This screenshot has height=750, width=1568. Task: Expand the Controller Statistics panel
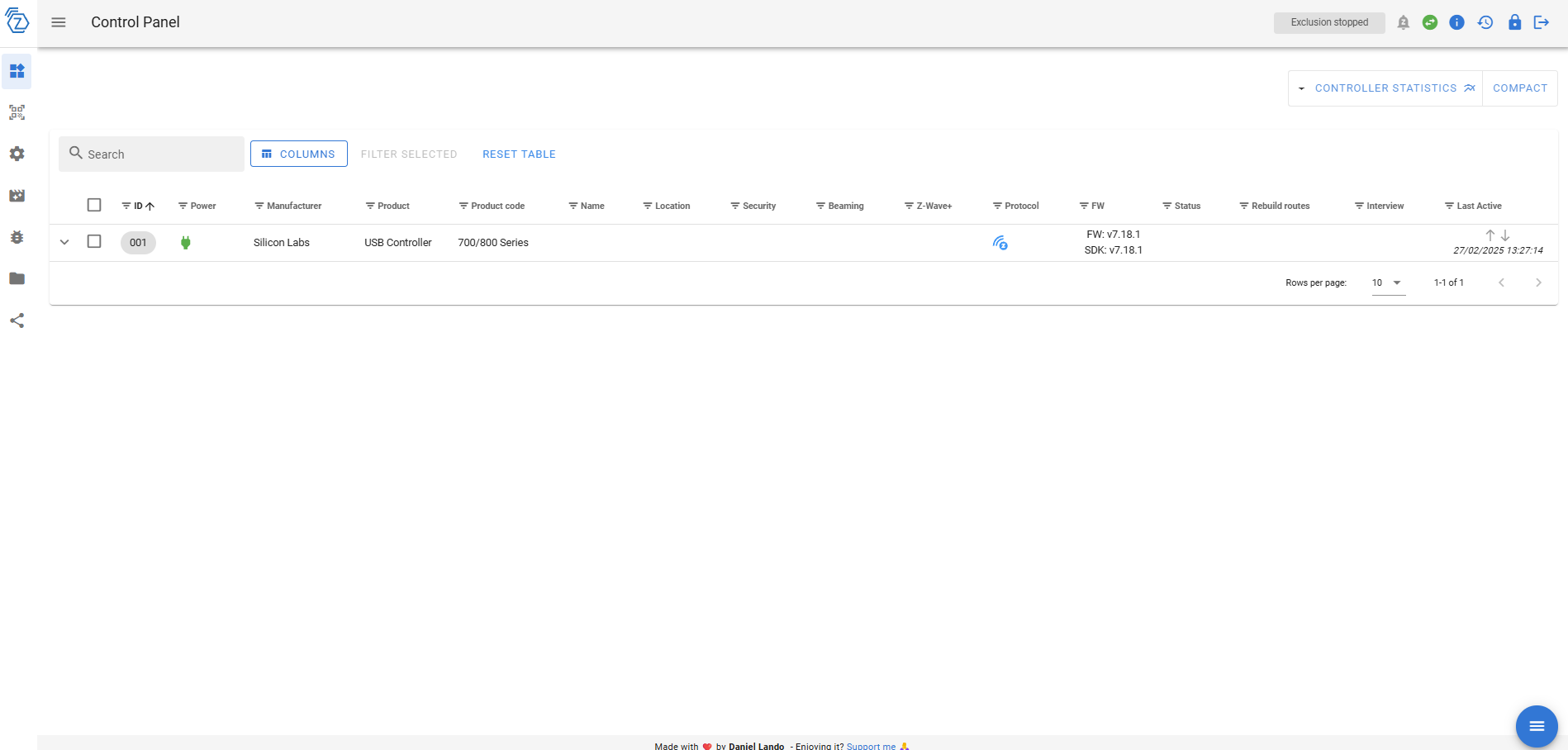pyautogui.click(x=1385, y=88)
